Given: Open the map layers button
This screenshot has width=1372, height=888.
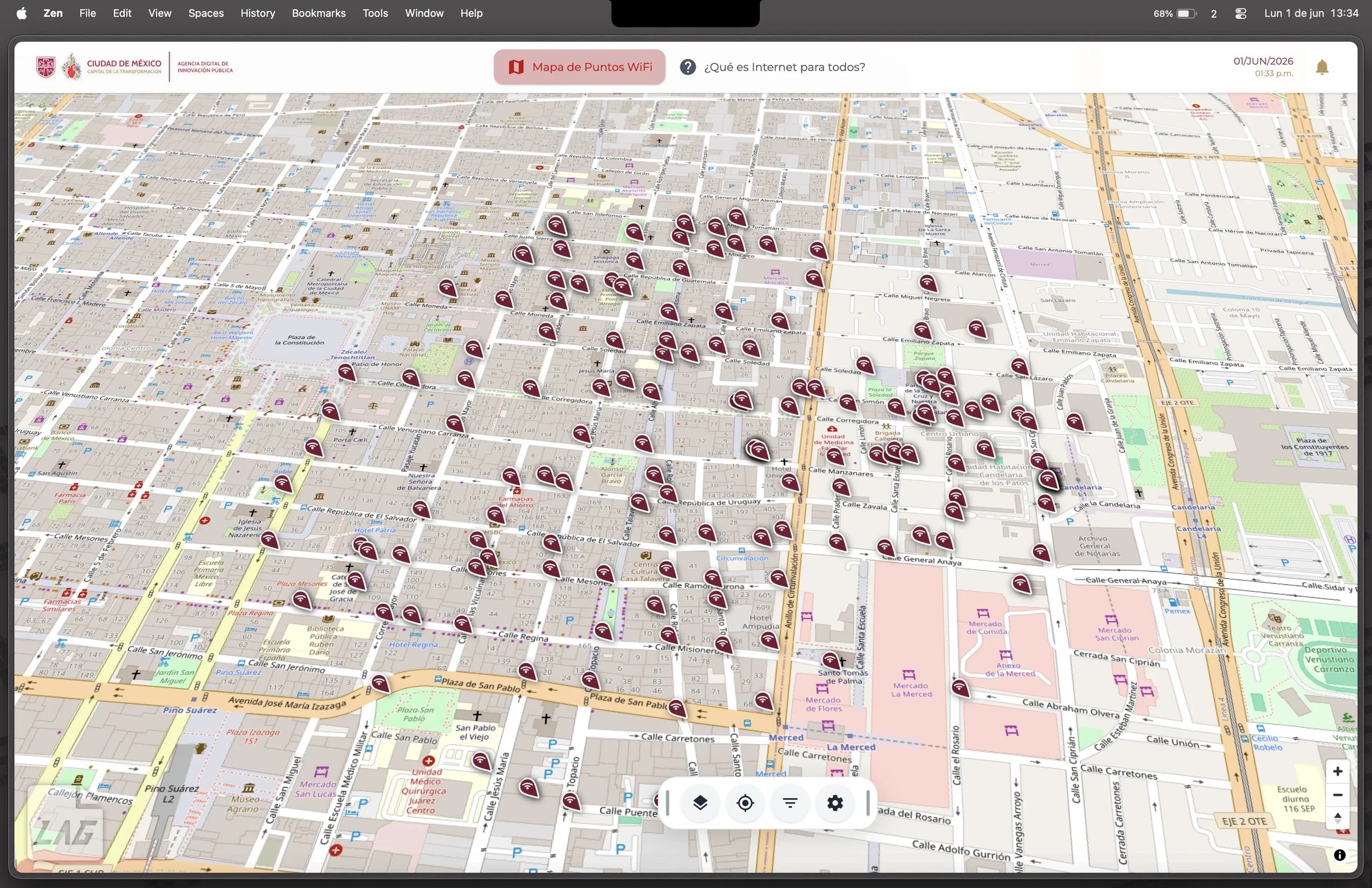Looking at the screenshot, I should click(700, 803).
